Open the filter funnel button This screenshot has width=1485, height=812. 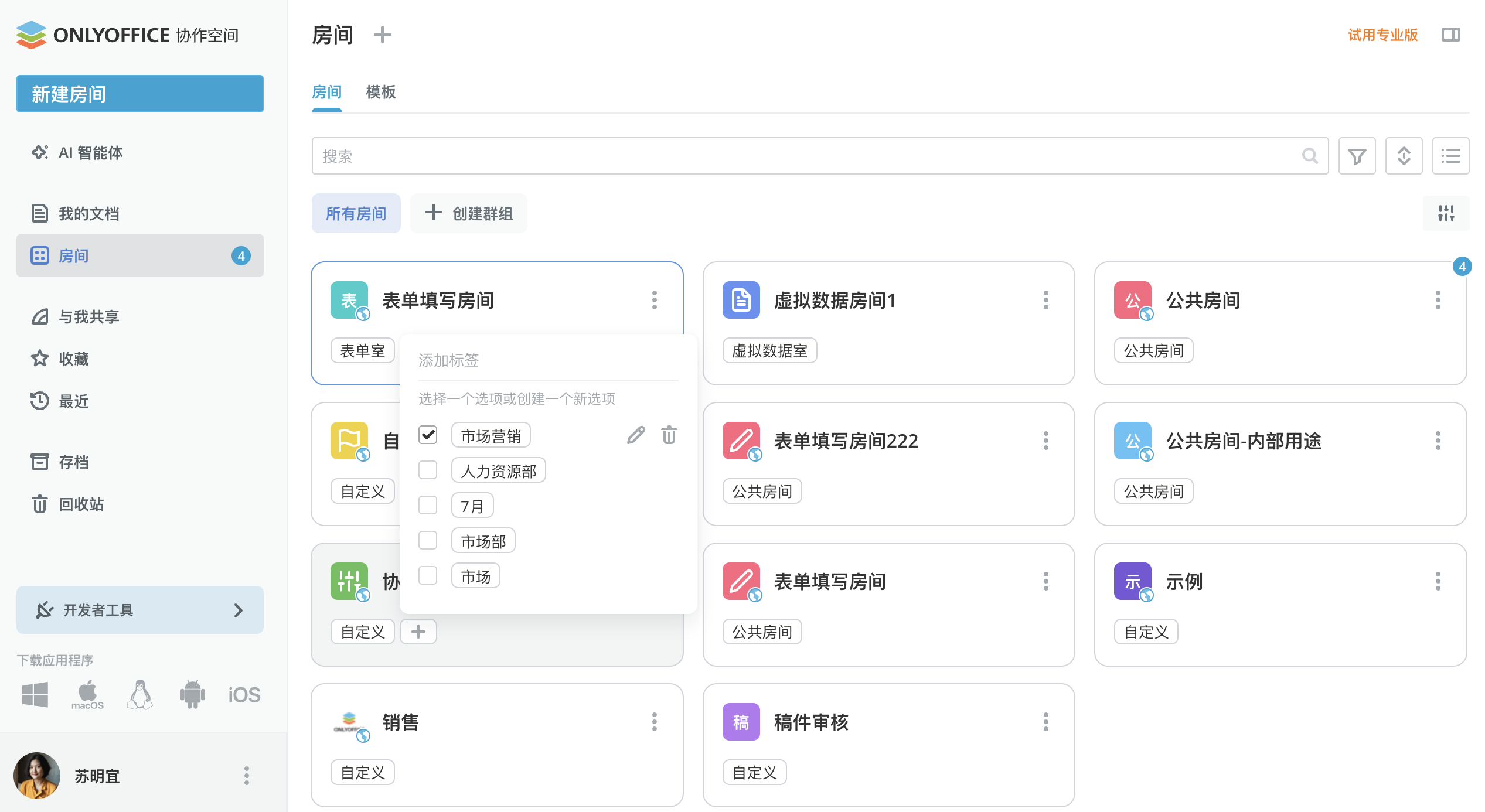click(x=1357, y=156)
